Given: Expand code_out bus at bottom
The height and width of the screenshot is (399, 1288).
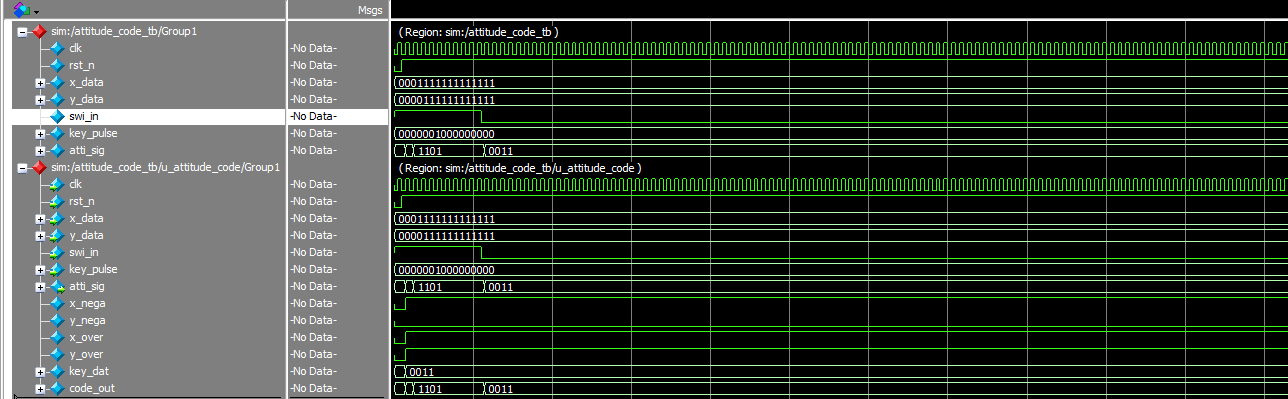Looking at the screenshot, I should pyautogui.click(x=40, y=388).
